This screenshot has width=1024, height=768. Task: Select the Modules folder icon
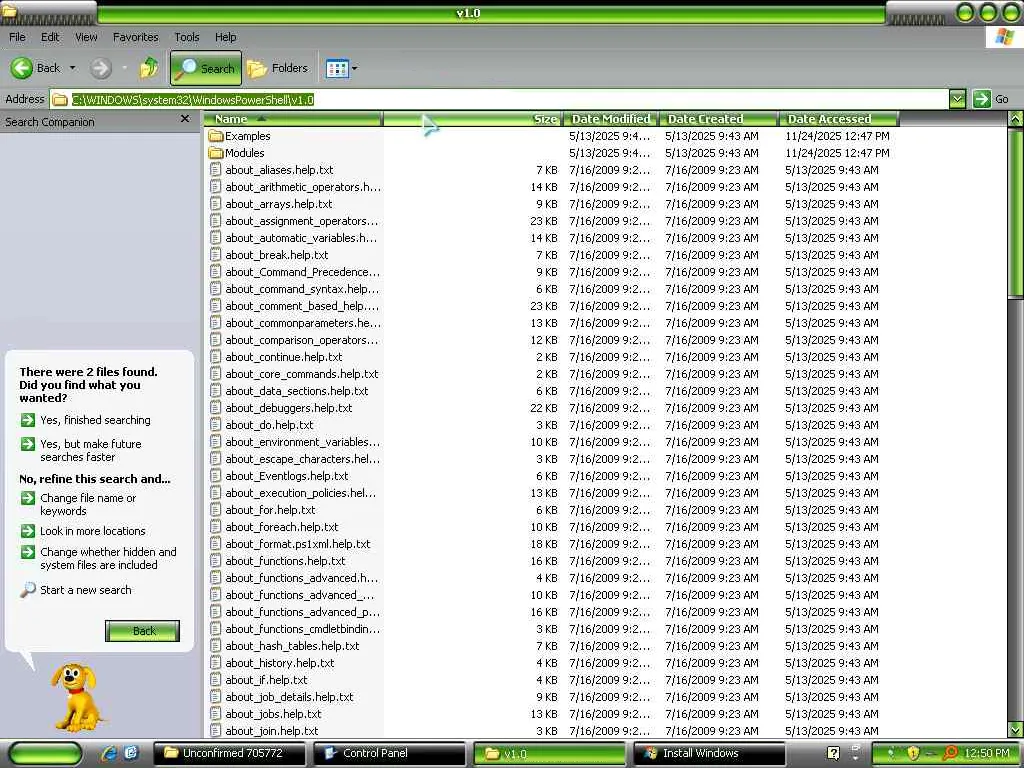(x=216, y=153)
